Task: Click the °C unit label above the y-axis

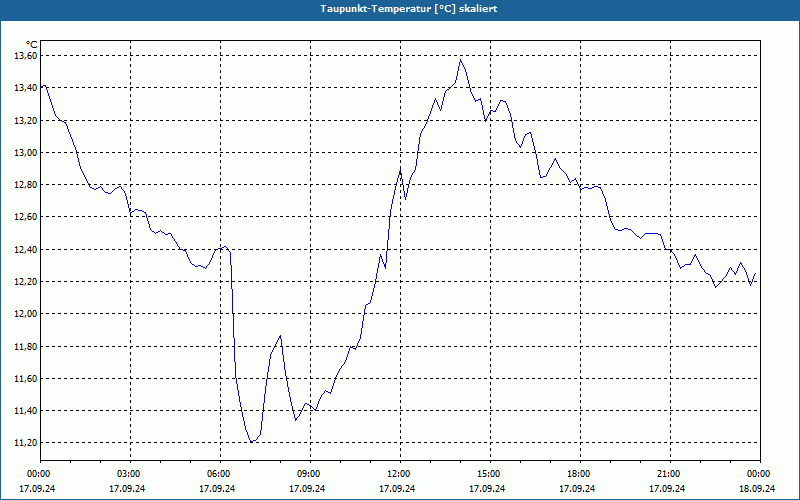Action: point(32,45)
